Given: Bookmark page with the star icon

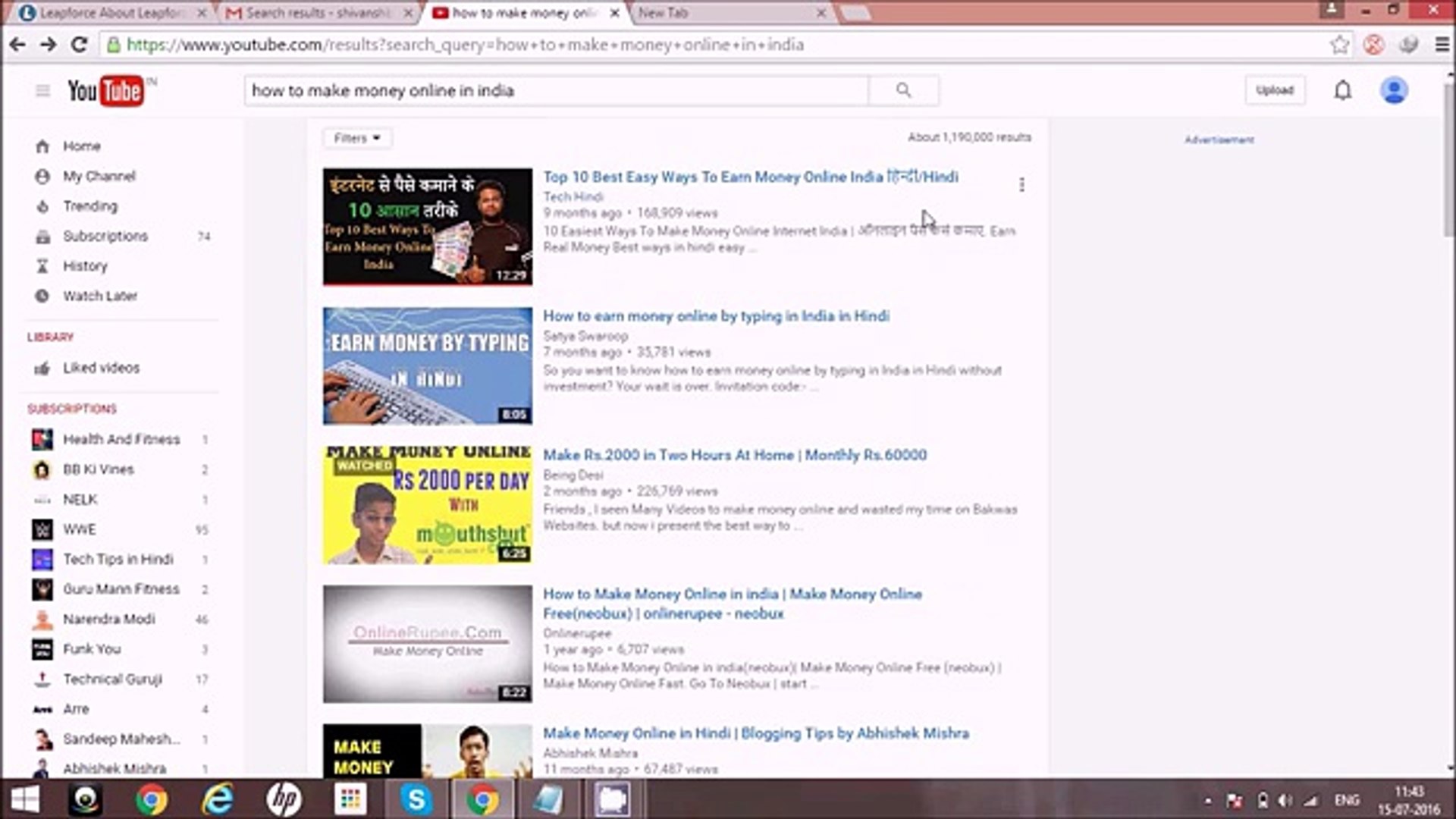Looking at the screenshot, I should click(x=1339, y=45).
